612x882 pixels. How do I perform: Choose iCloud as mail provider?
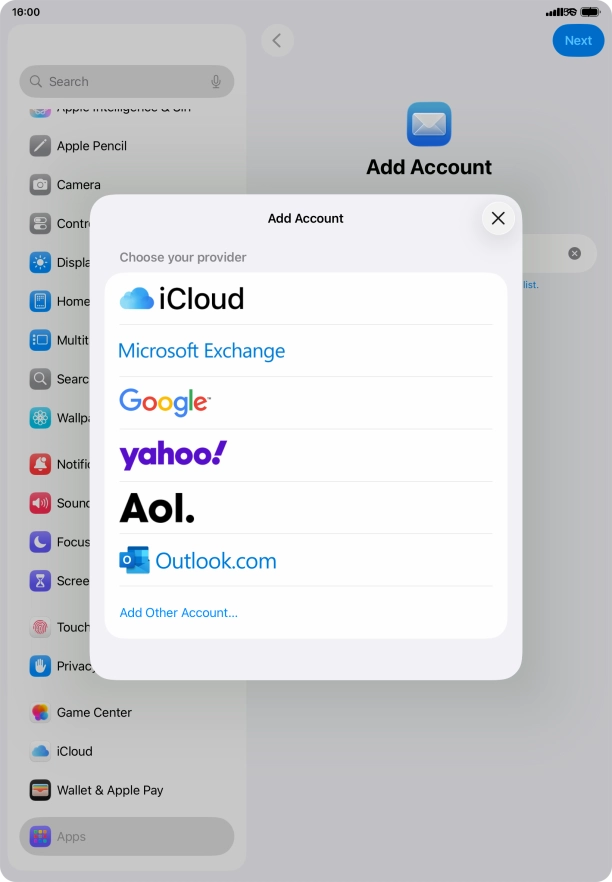pyautogui.click(x=182, y=299)
